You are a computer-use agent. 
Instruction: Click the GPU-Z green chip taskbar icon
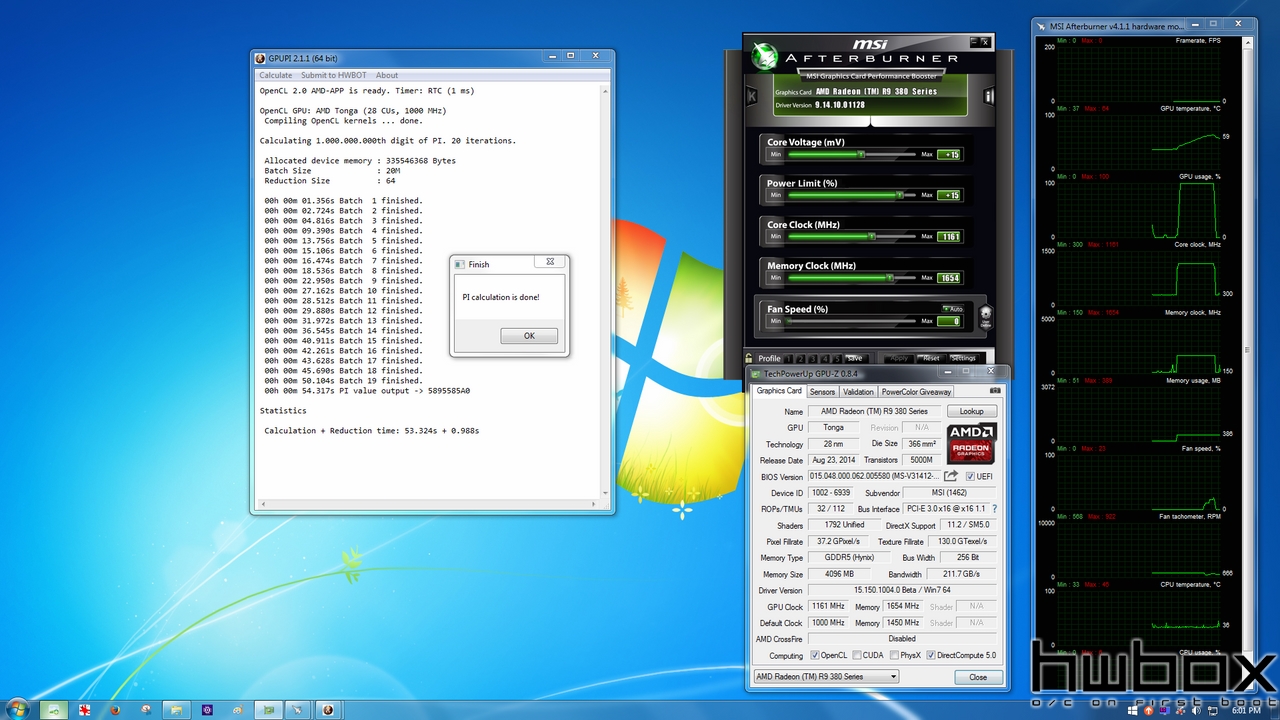[x=269, y=709]
